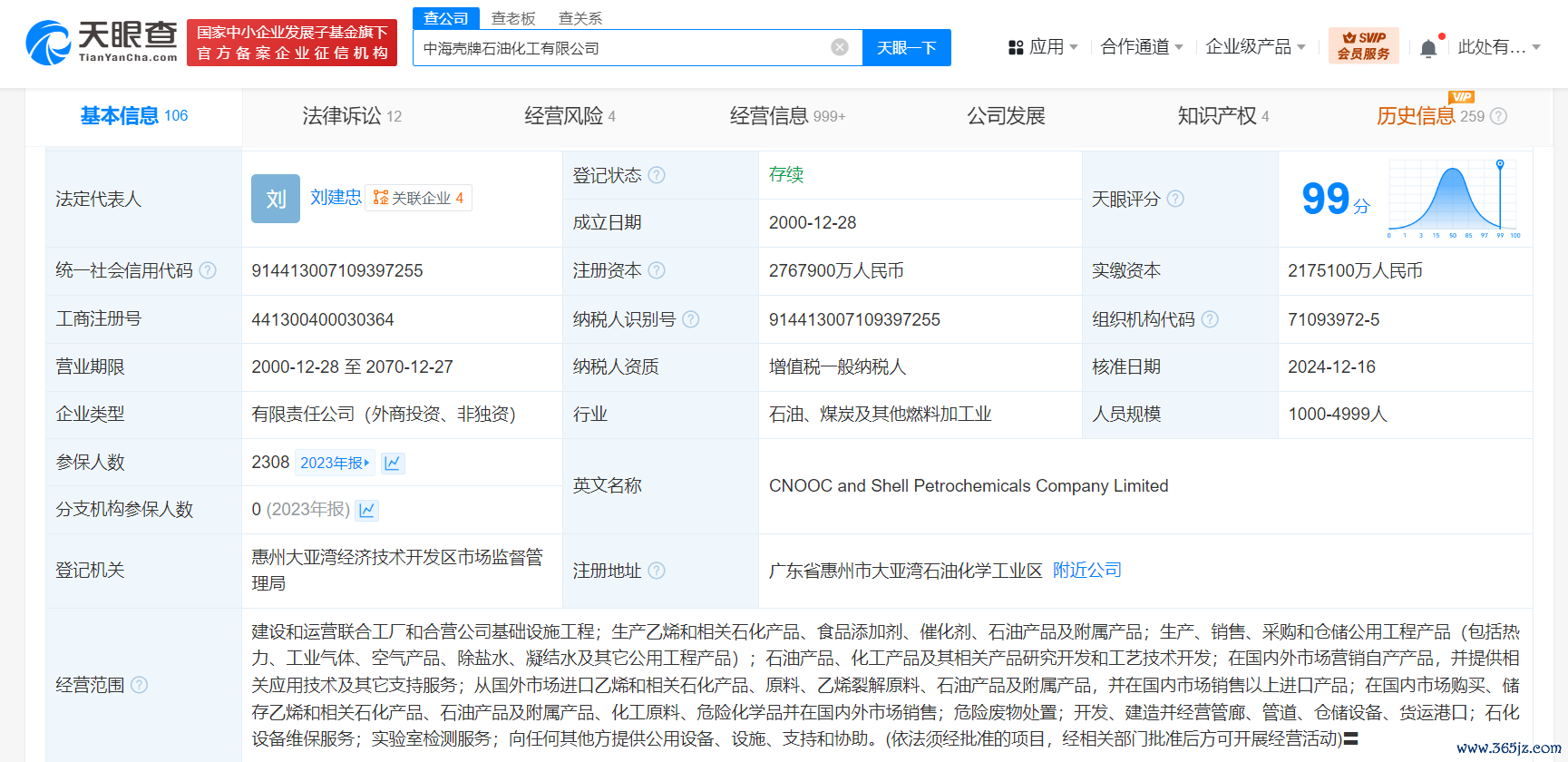This screenshot has height=762, width=1568.
Task: Expand the 2023年报 year selector
Action: (x=336, y=464)
